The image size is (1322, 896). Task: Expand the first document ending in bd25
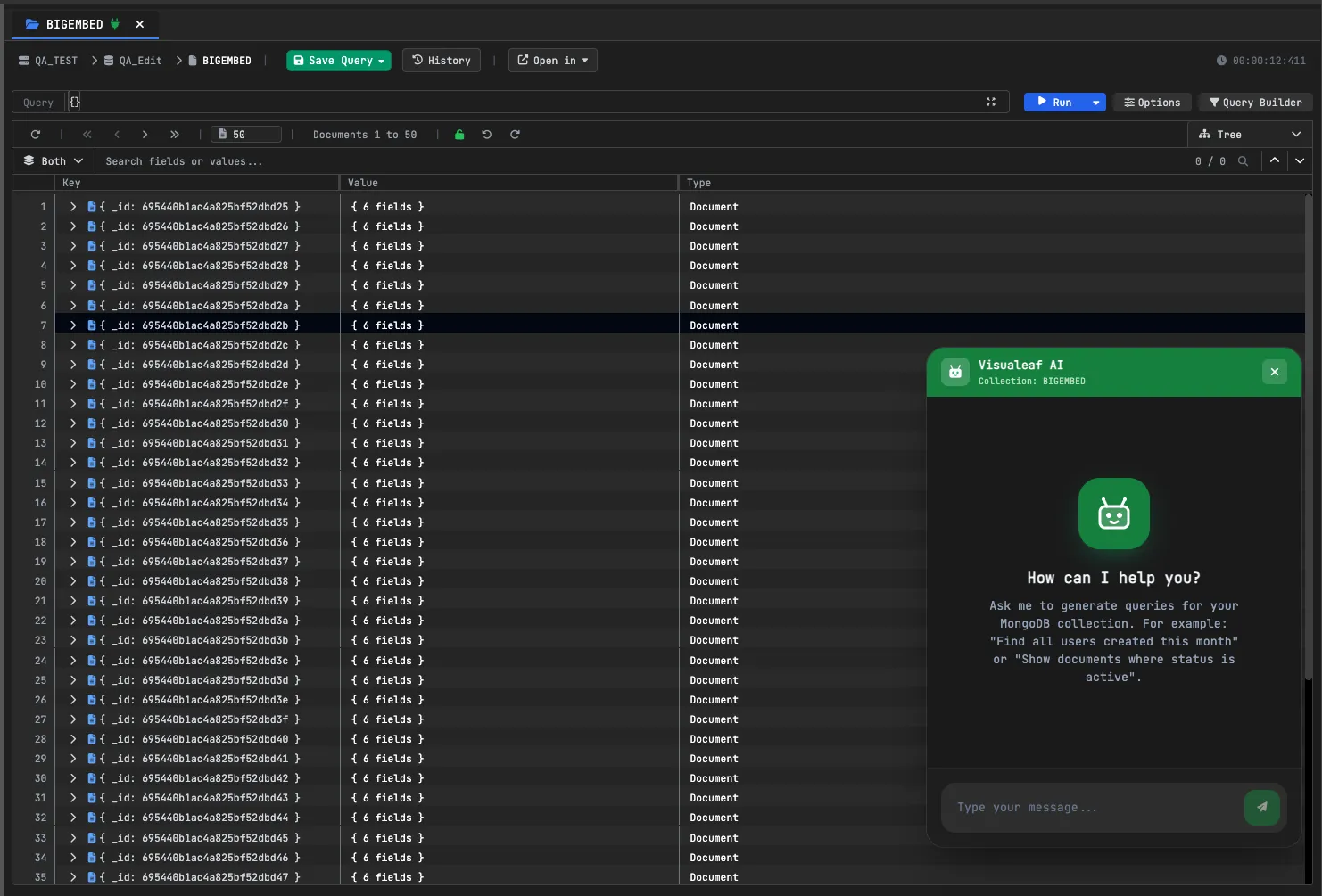tap(72, 206)
